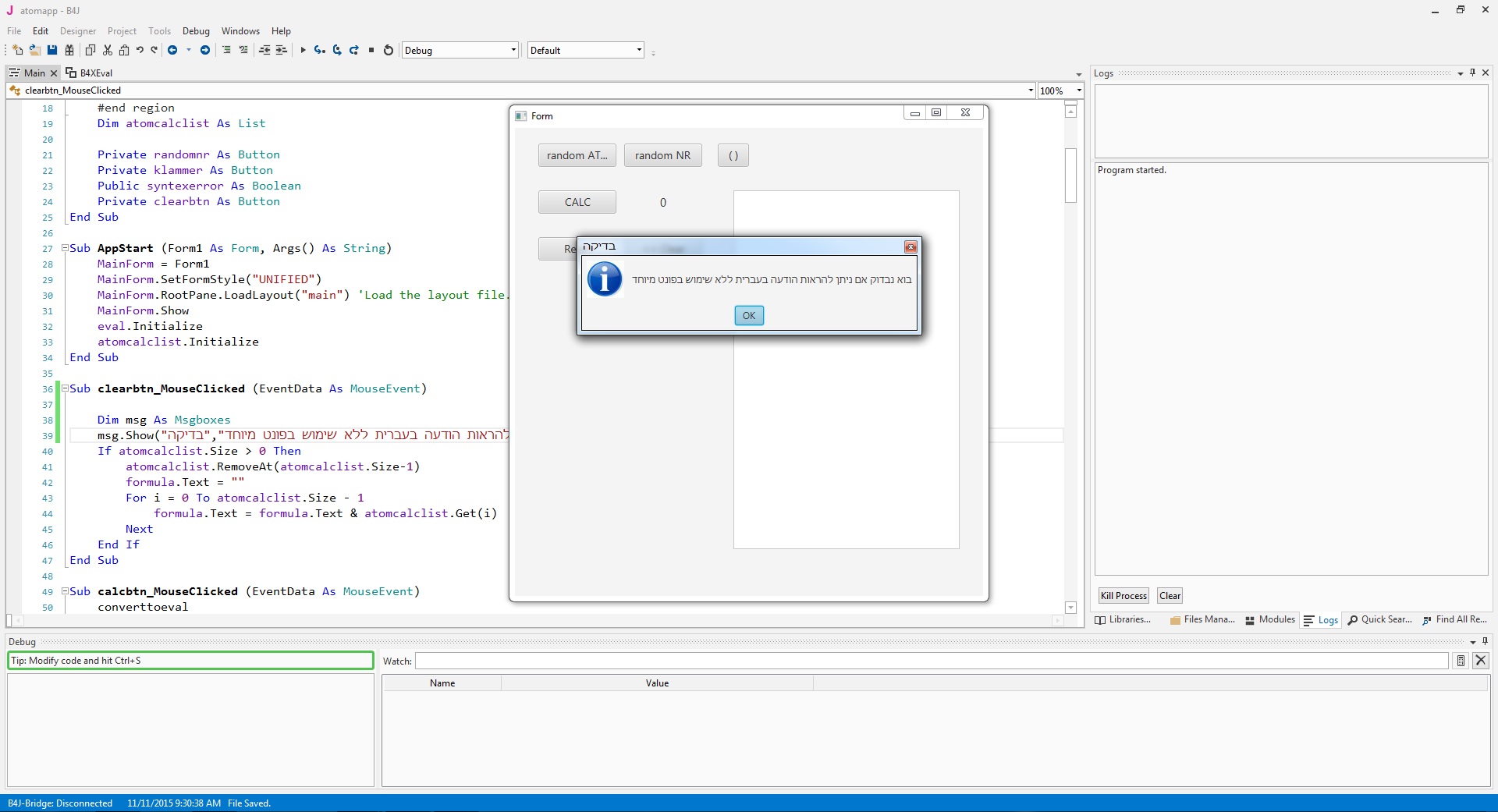Open the 100% zoom level dropdown
Screen dimensions: 1498x812
click(x=1079, y=90)
